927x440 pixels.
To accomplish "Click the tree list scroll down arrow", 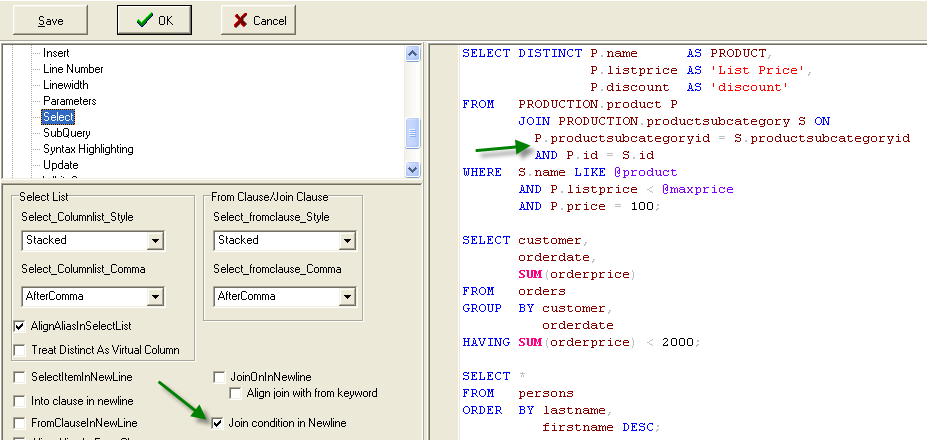I will pyautogui.click(x=413, y=169).
